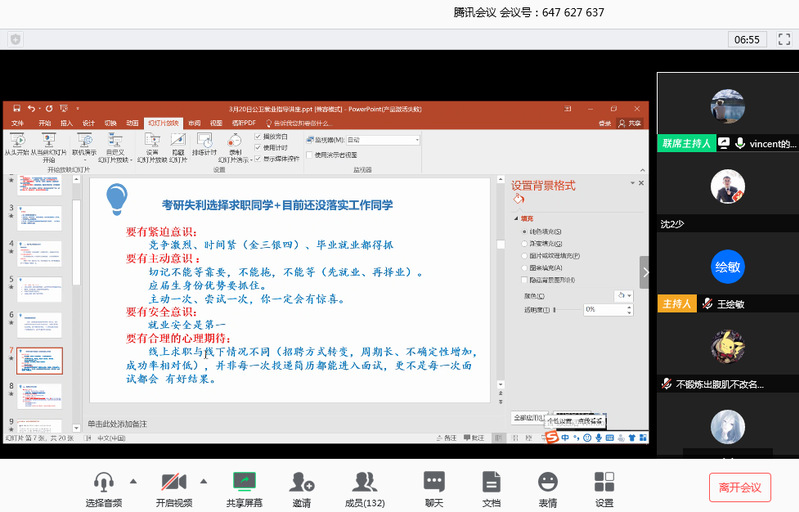Toggle 播放旁白 checkbox in ribbon

point(258,136)
